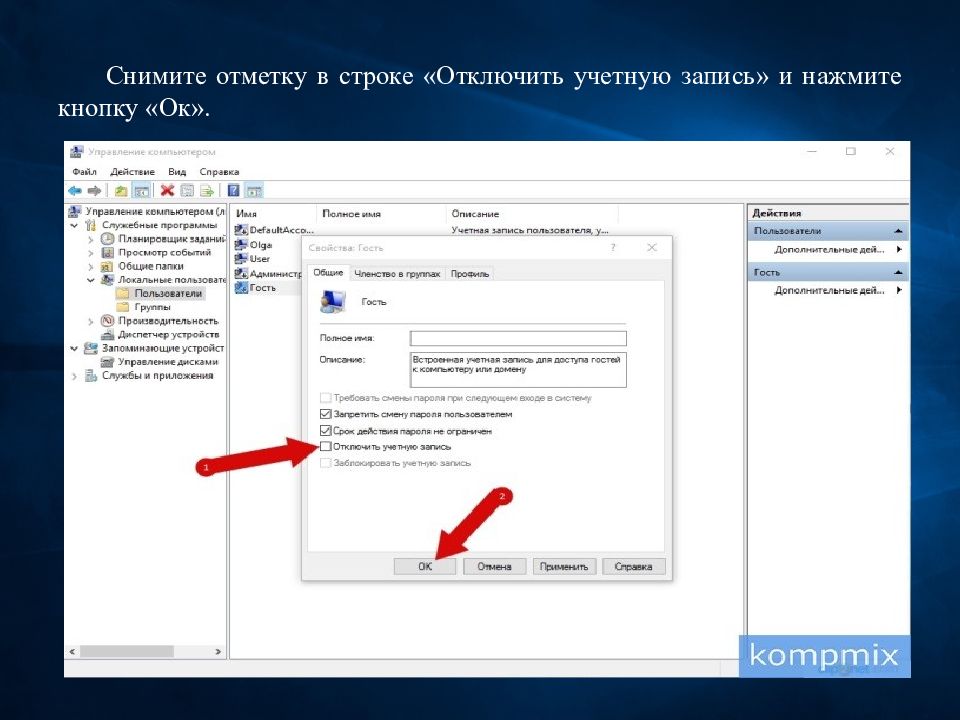Toggle Запретить смену пароля пользователем checkbox
Viewport: 960px width, 720px height.
[326, 414]
